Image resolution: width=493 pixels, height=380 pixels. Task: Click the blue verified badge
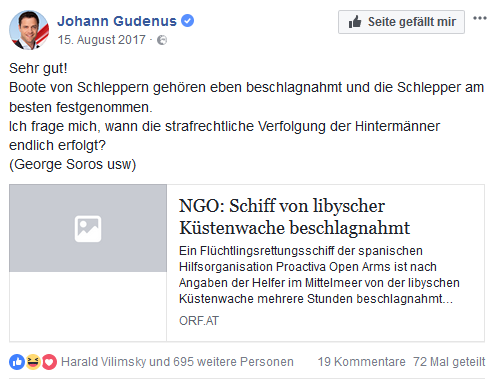point(187,21)
